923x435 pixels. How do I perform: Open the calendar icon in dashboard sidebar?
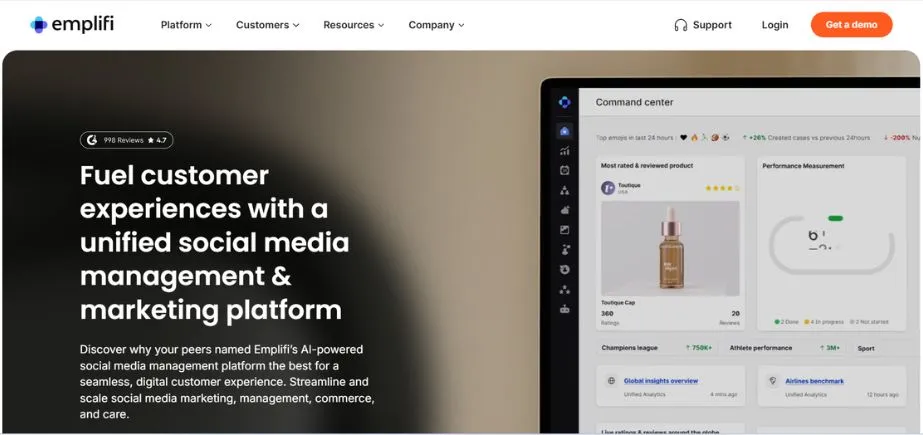pyautogui.click(x=565, y=170)
